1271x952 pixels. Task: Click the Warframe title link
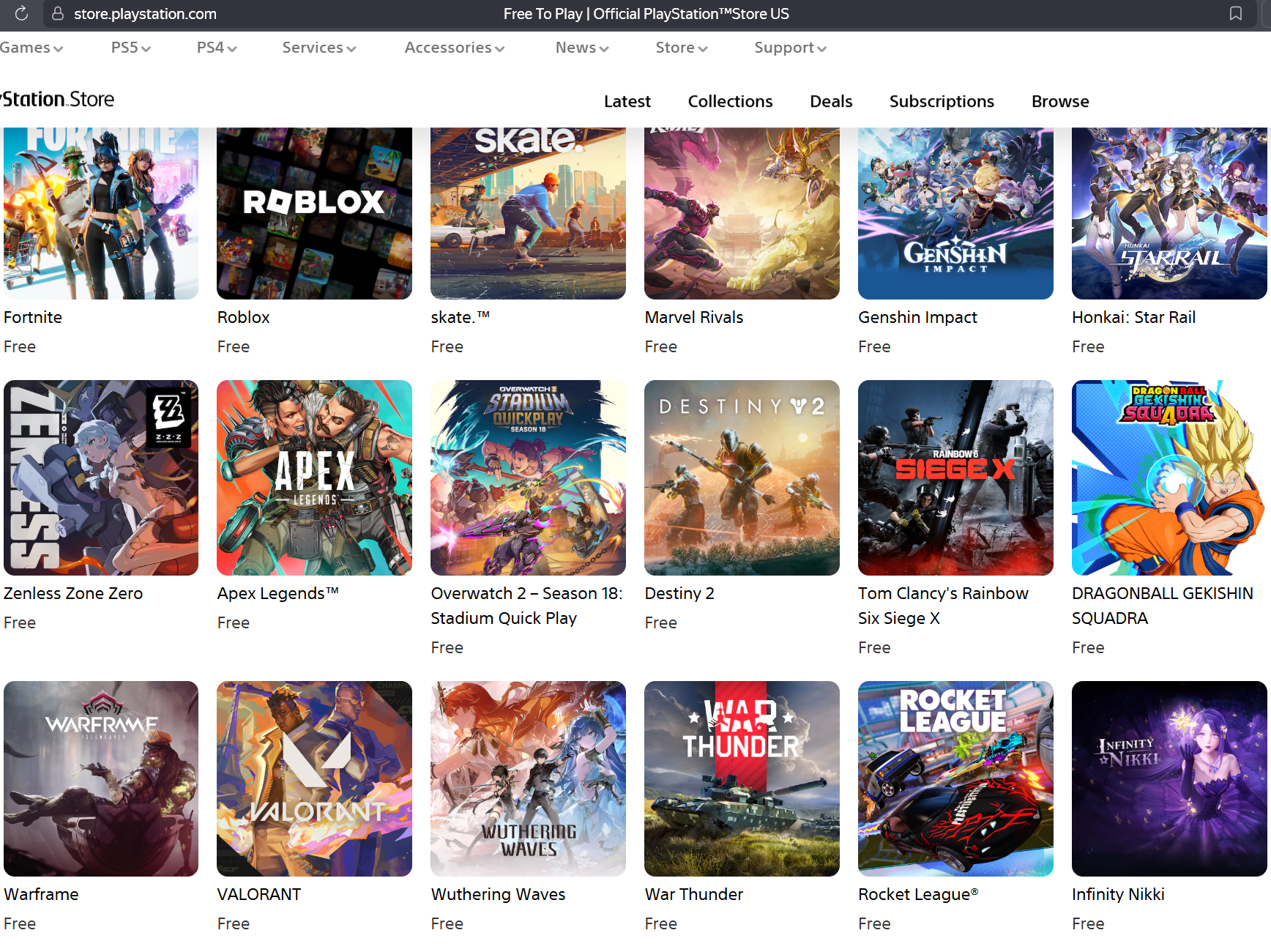coord(41,894)
